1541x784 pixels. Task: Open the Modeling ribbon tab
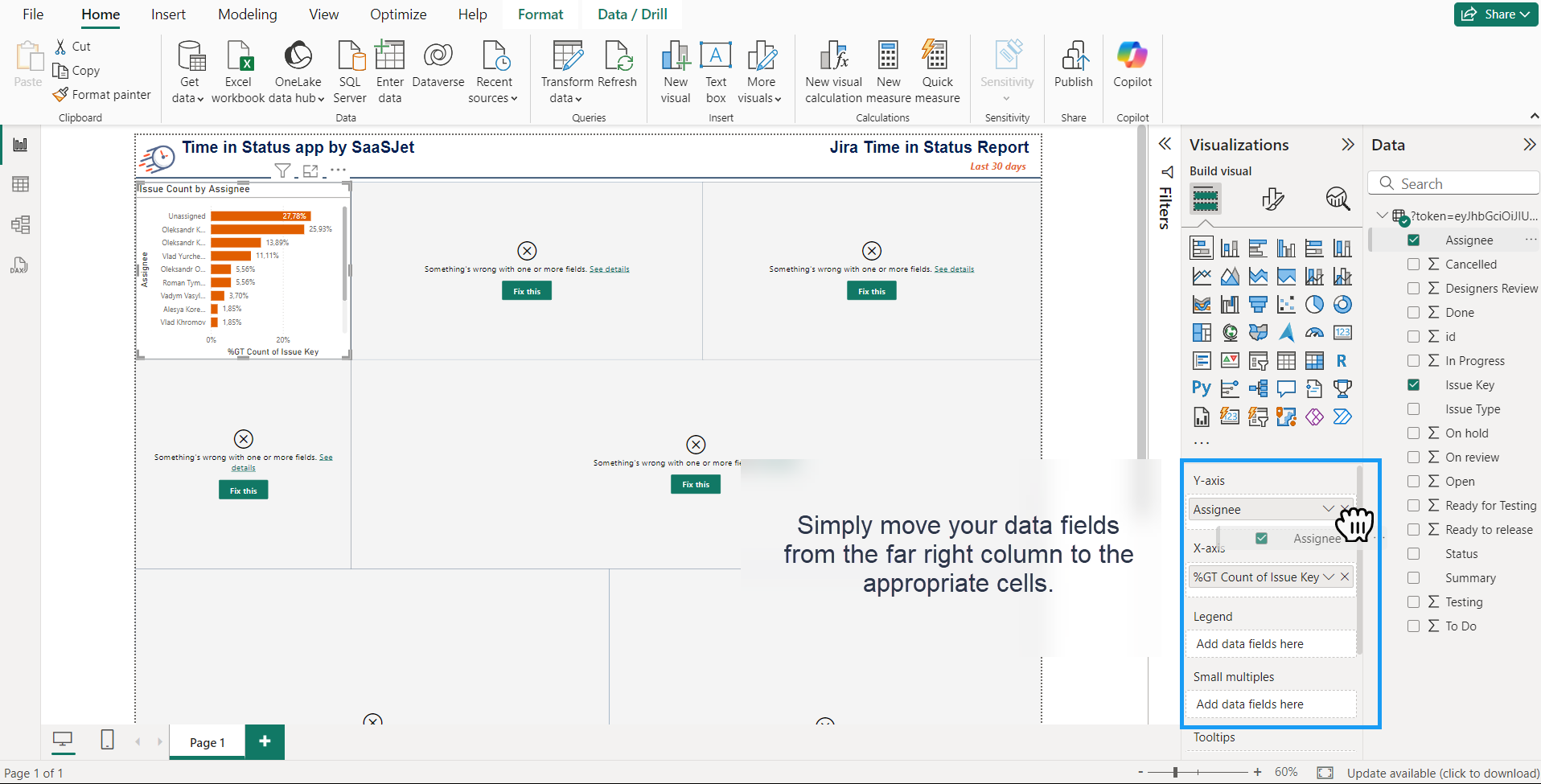click(247, 14)
